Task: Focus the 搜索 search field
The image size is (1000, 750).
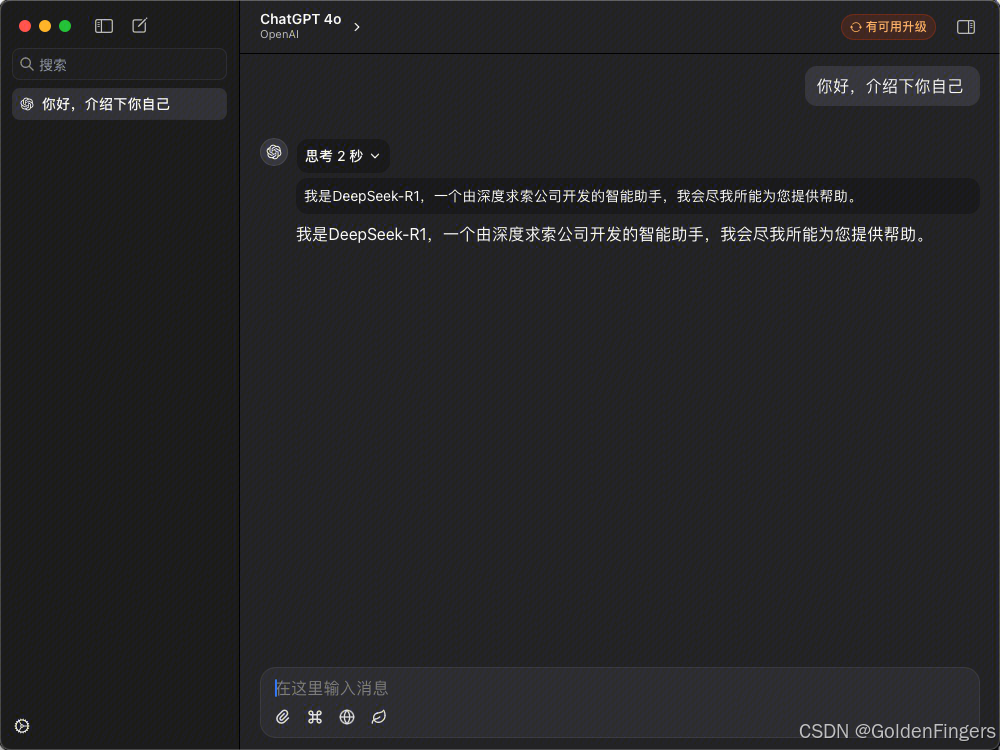Action: [119, 64]
